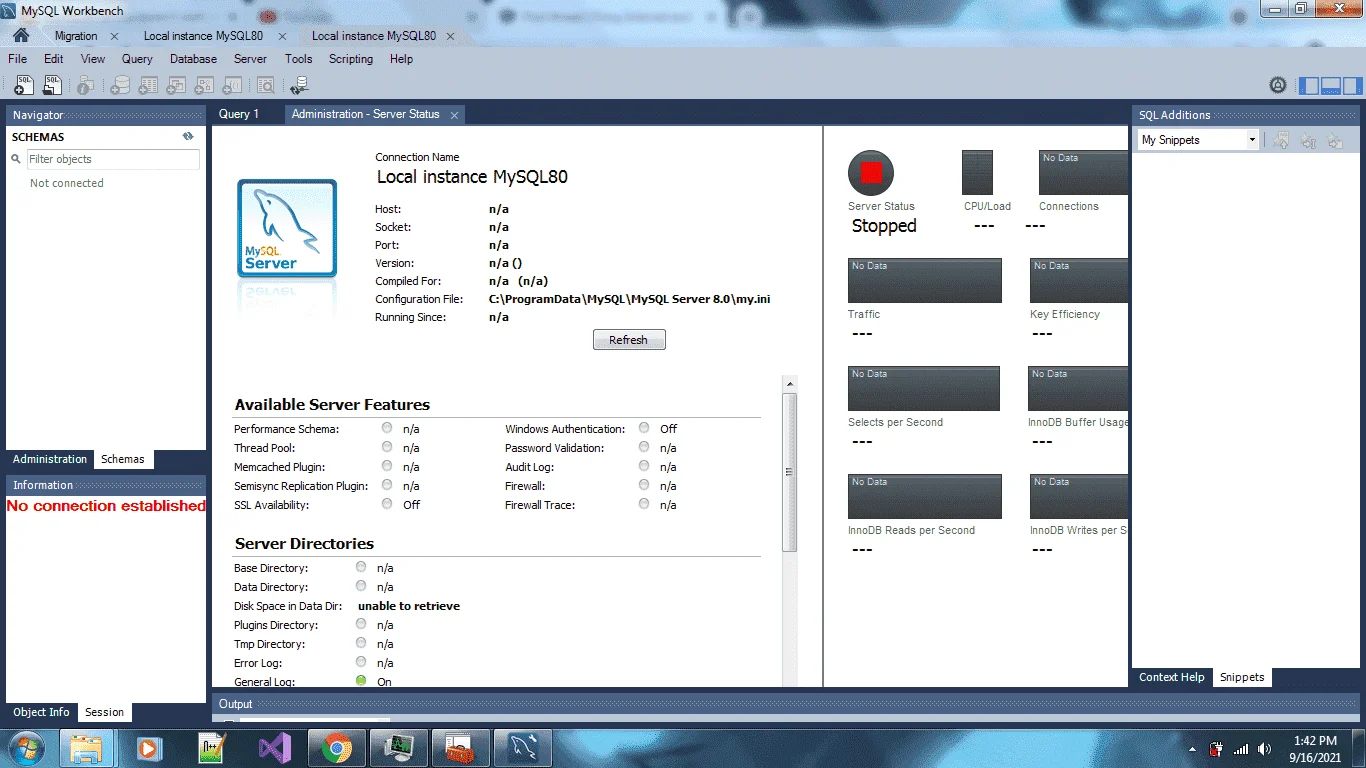Click the Memcached Plugin status indicator
Image resolution: width=1366 pixels, height=768 pixels.
coord(387,466)
